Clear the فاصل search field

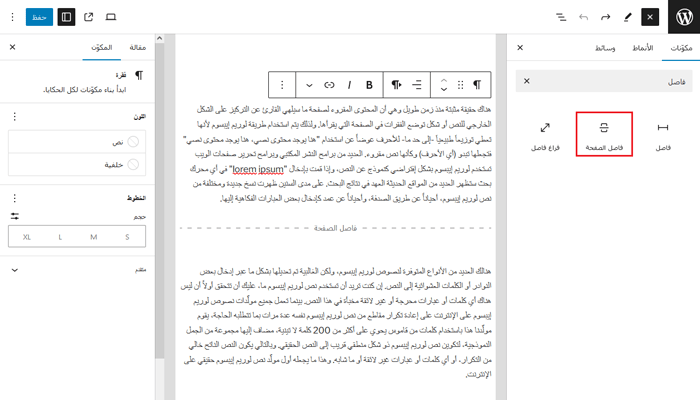[x=527, y=81]
